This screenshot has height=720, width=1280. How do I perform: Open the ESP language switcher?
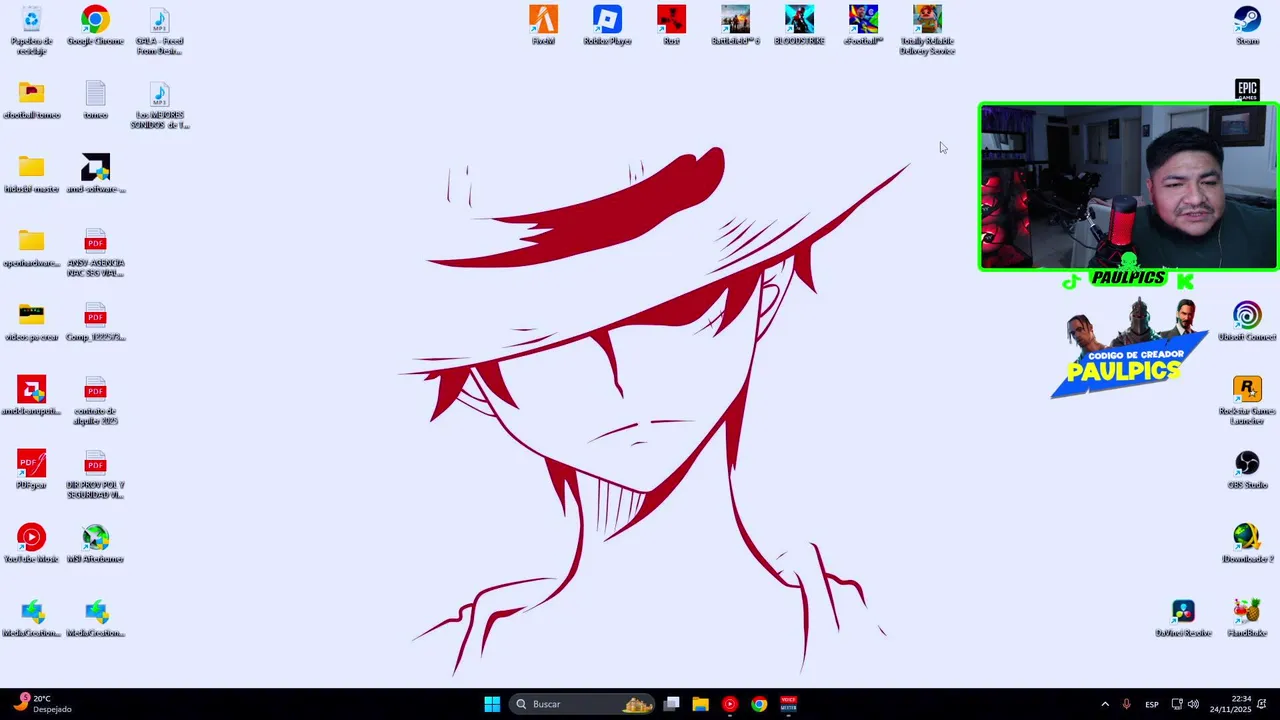tap(1152, 704)
